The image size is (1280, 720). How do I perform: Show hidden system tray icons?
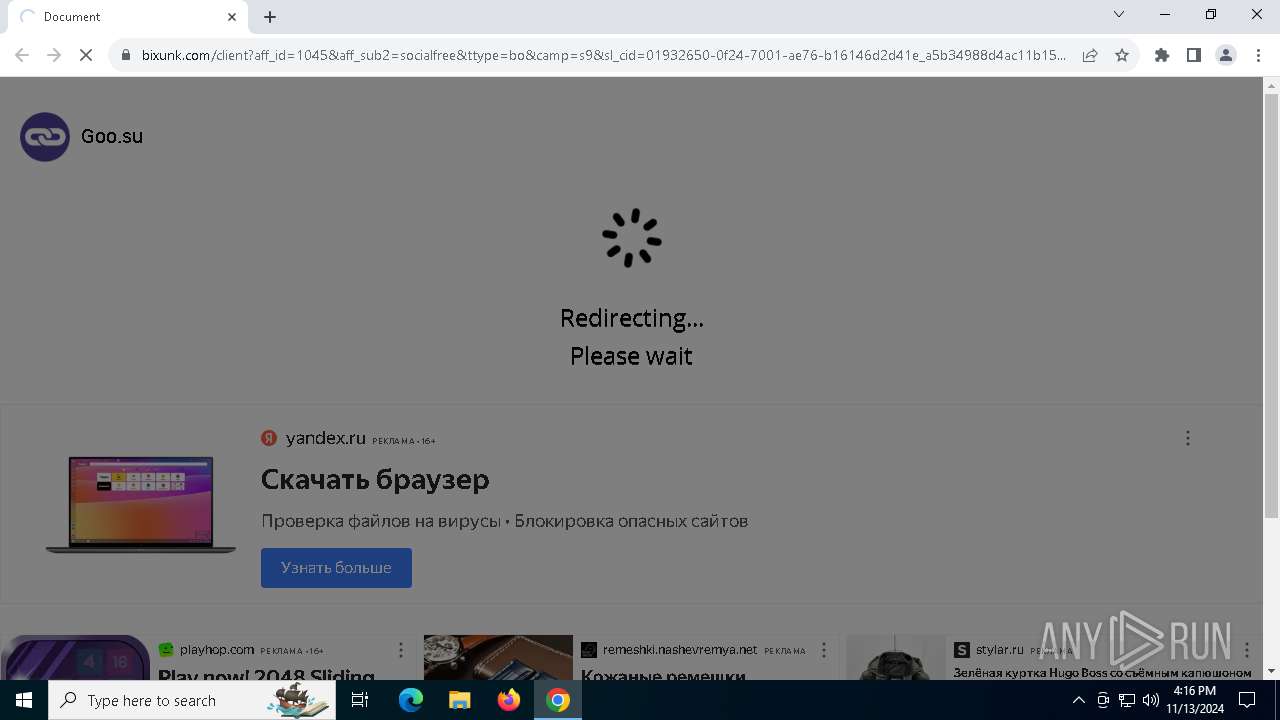pos(1078,700)
